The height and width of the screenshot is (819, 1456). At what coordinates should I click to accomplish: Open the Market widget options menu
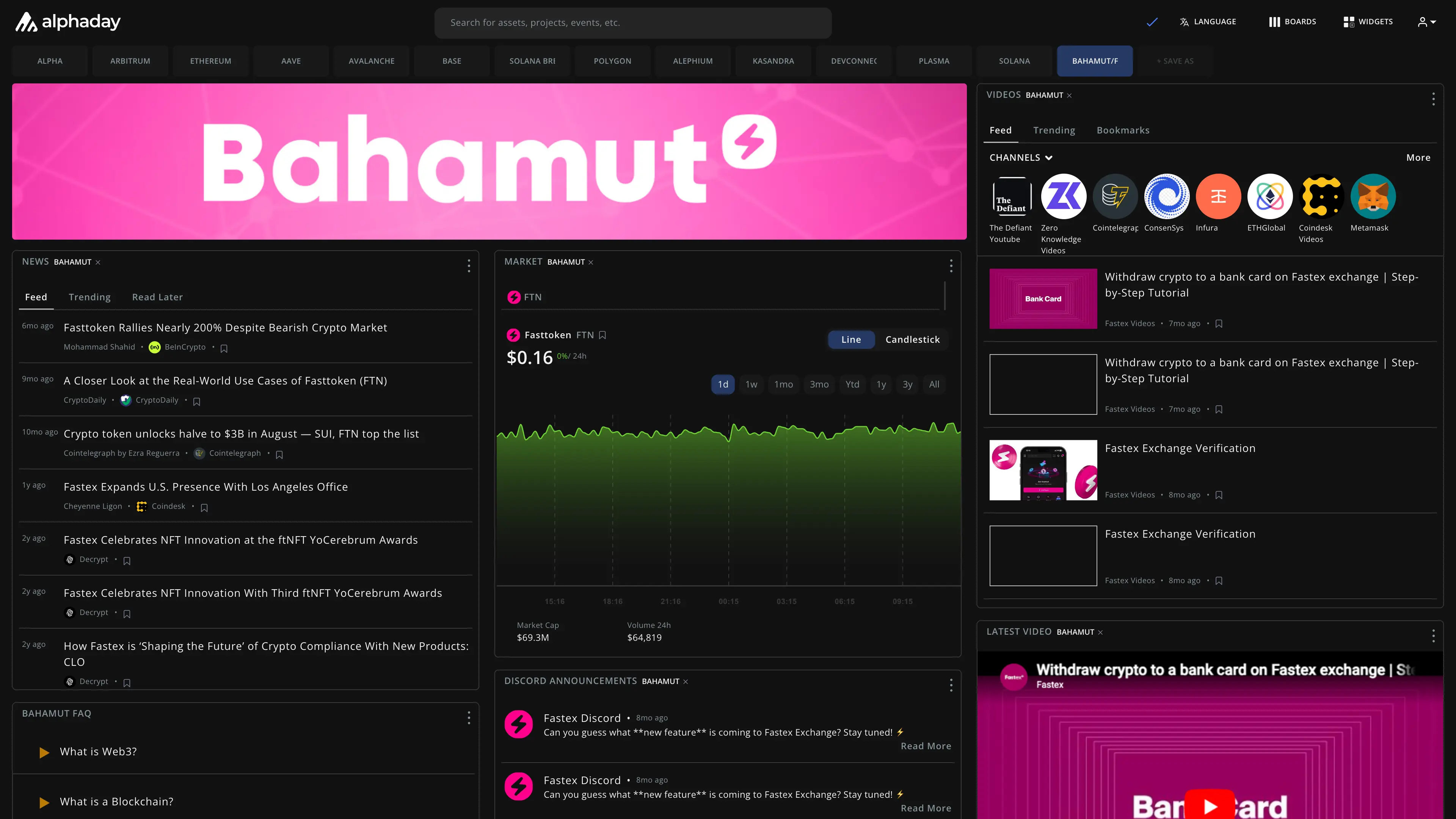[951, 266]
